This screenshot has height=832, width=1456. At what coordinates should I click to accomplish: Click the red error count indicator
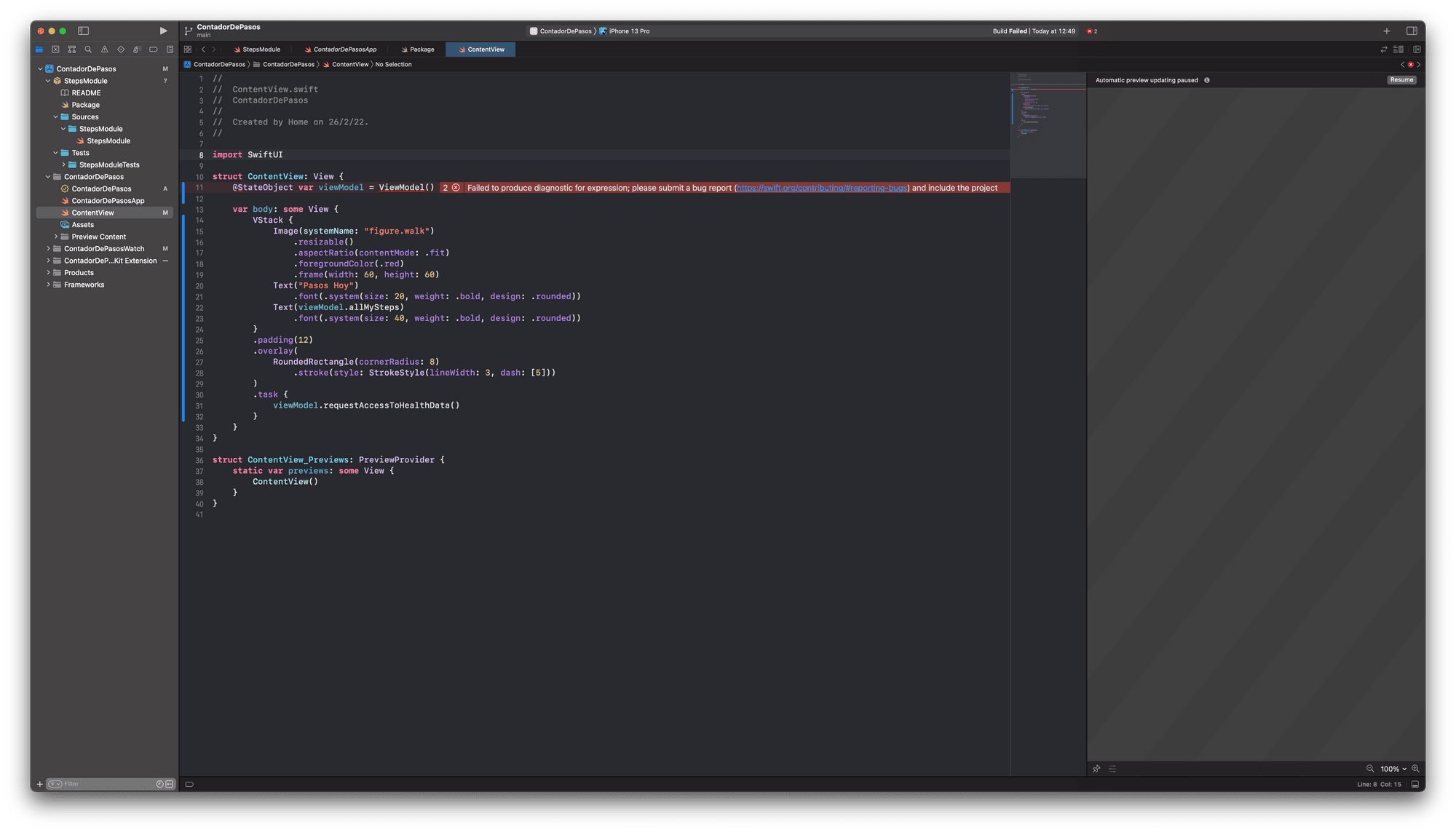tap(1092, 31)
